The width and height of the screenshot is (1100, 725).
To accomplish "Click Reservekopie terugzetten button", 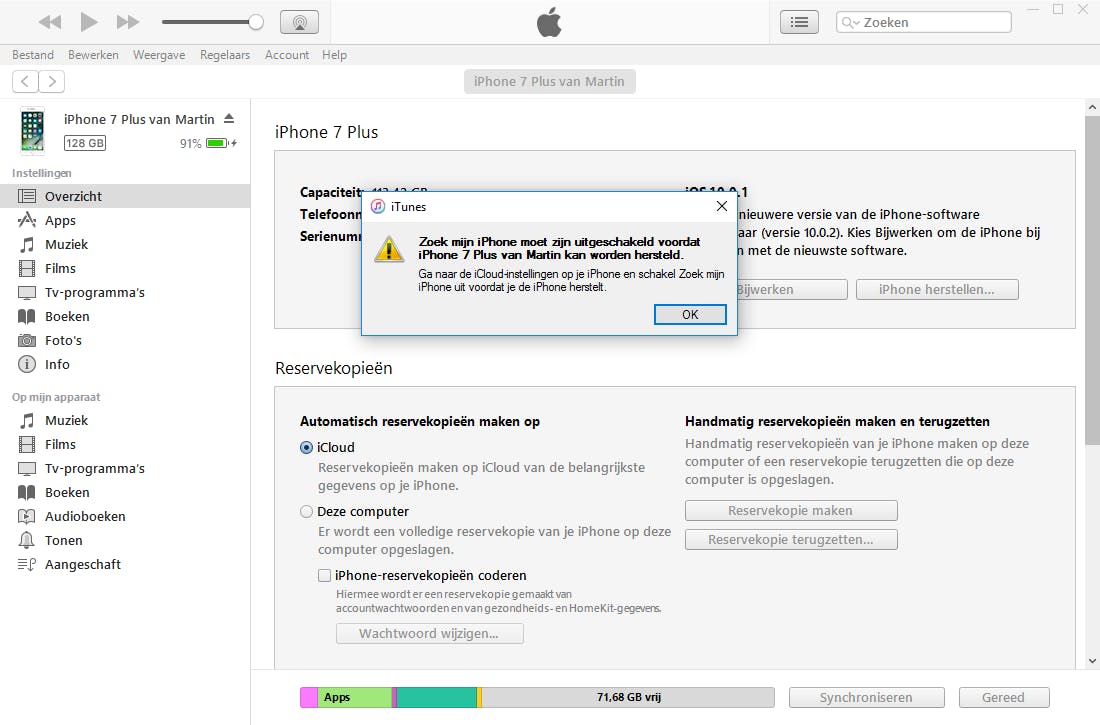I will click(791, 540).
